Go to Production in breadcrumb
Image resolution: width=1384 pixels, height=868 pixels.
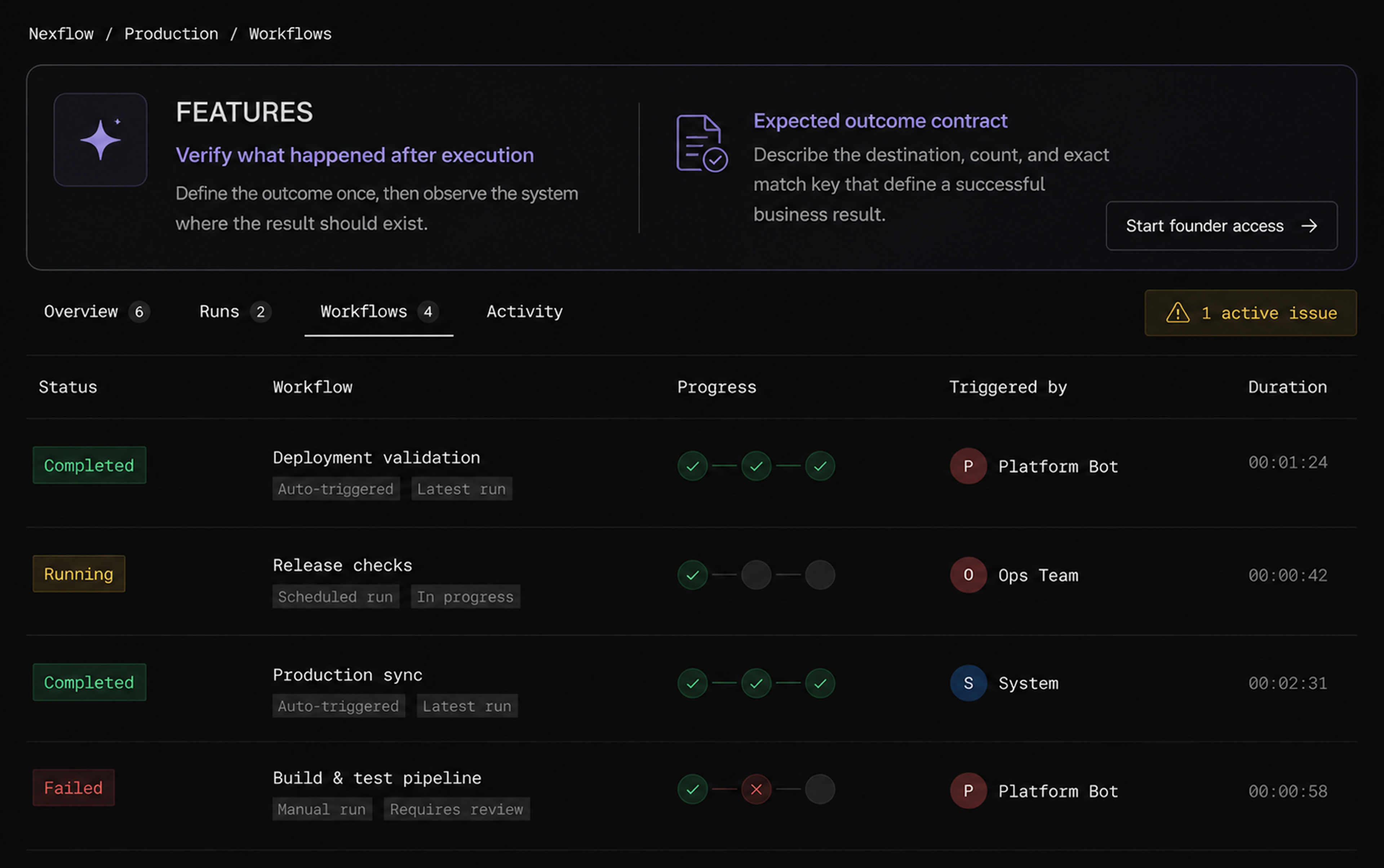click(x=171, y=34)
